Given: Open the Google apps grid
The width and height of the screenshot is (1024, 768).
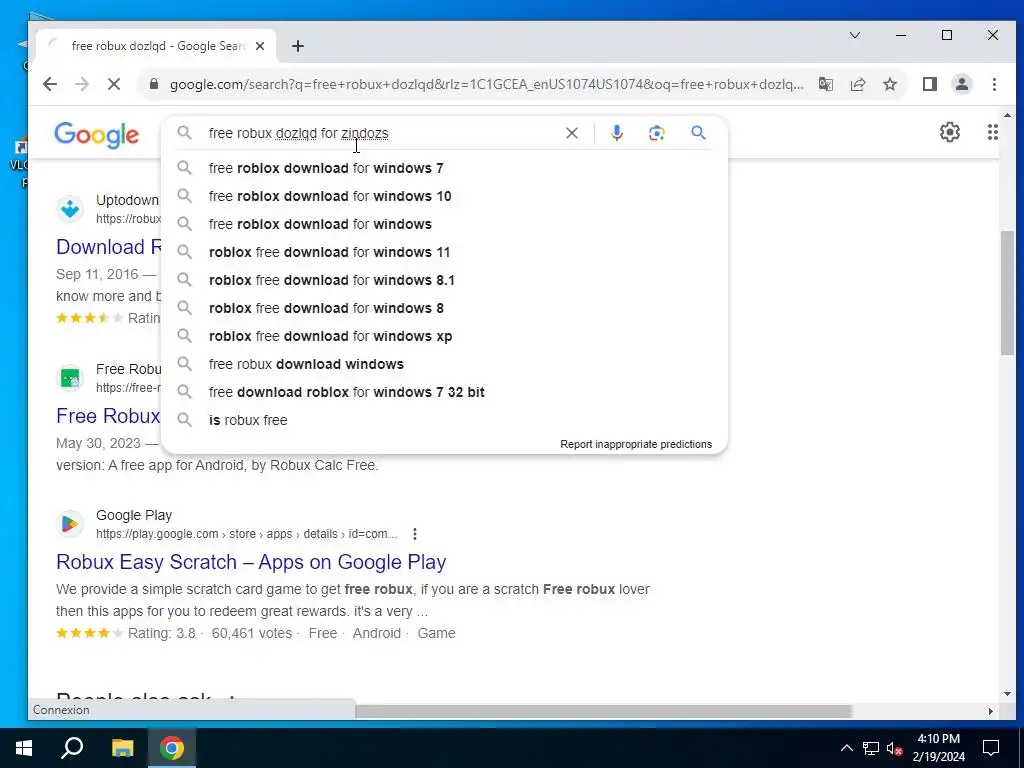Looking at the screenshot, I should [993, 132].
